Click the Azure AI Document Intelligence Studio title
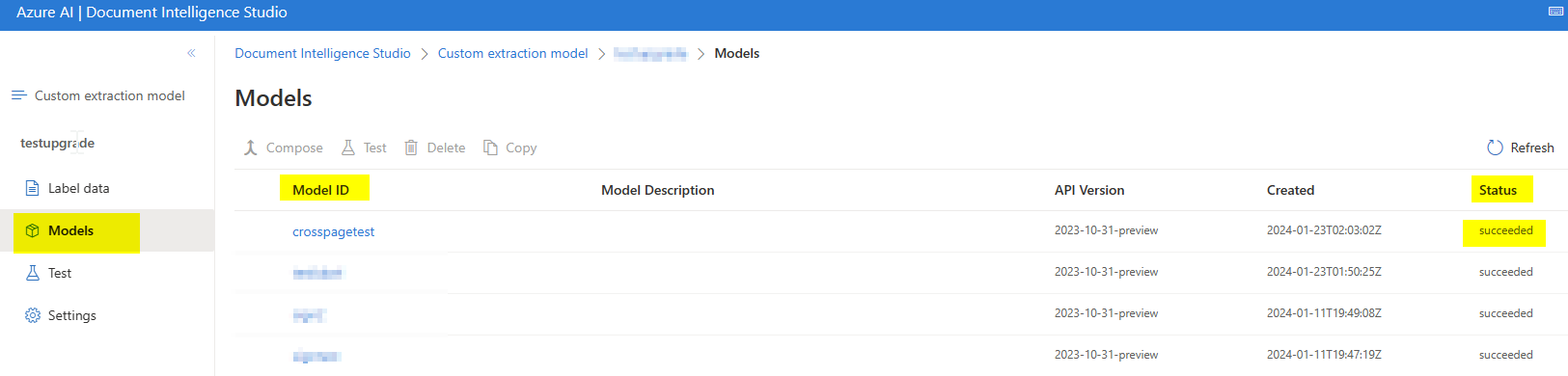This screenshot has width=1568, height=376. [x=151, y=13]
